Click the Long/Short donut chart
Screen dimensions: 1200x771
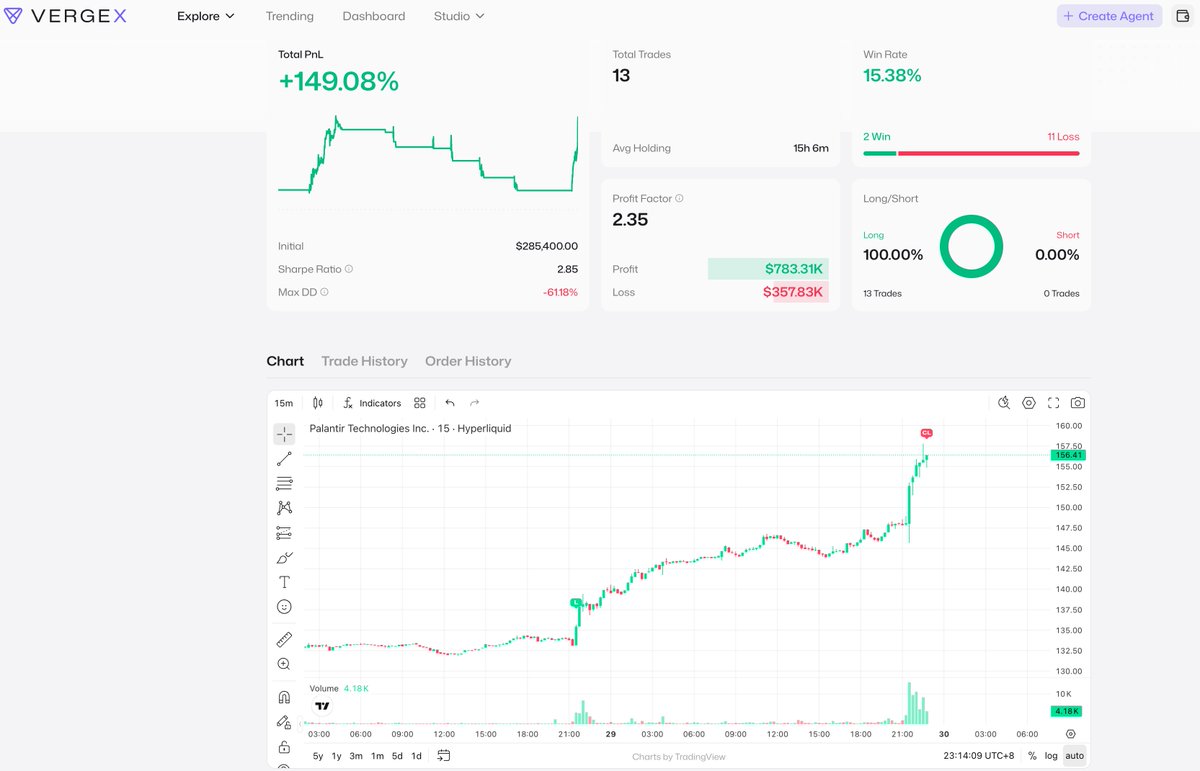[971, 246]
